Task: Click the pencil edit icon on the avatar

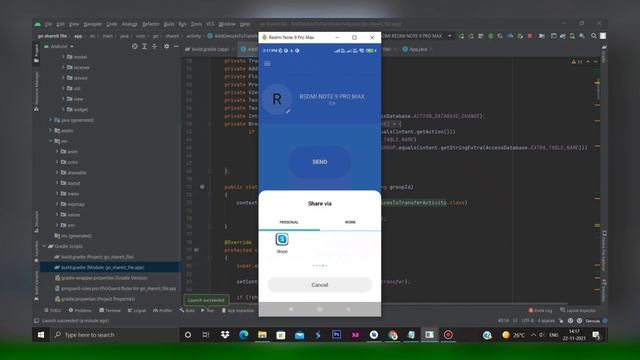Action: point(288,111)
